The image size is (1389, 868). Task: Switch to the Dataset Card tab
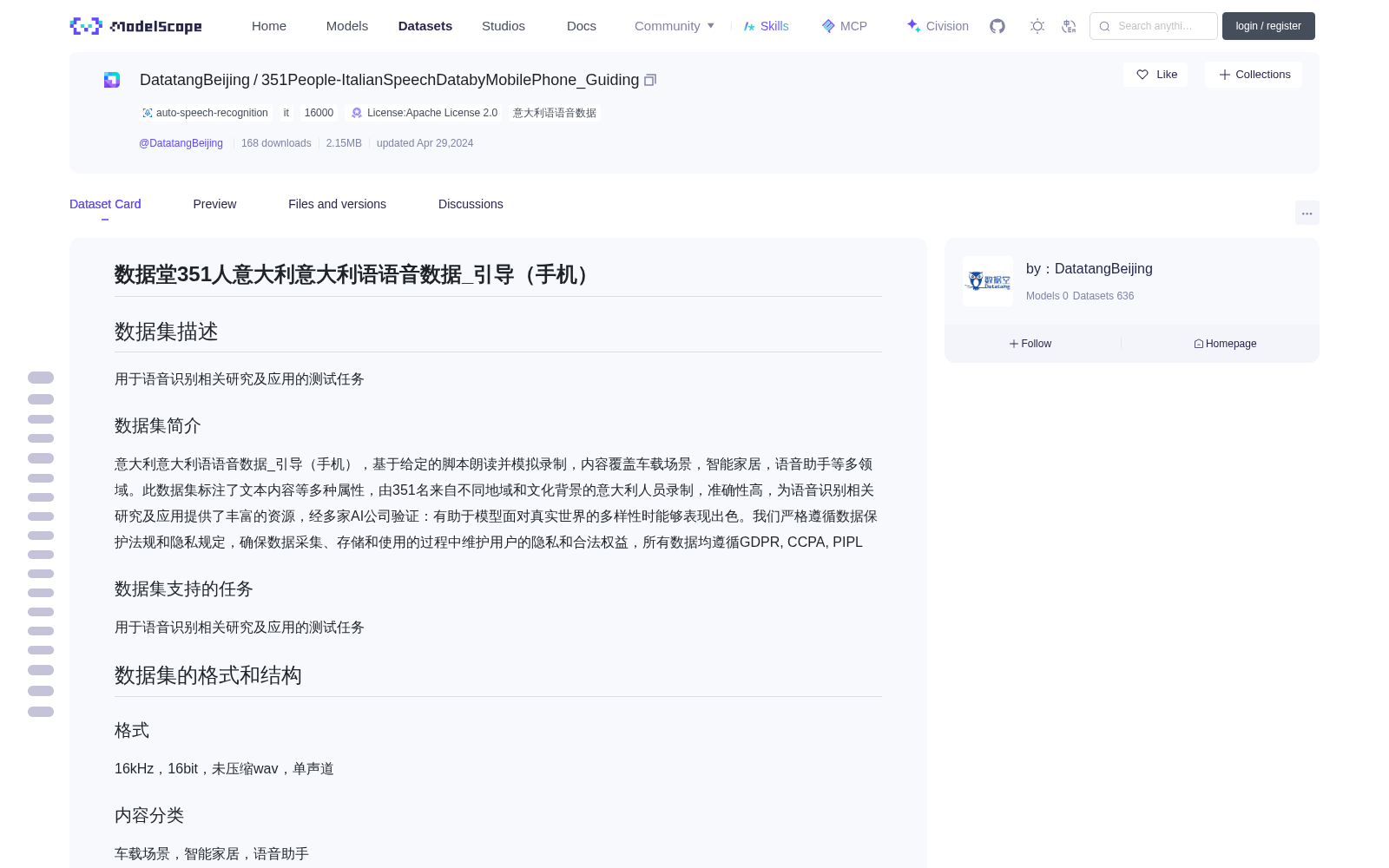click(105, 204)
